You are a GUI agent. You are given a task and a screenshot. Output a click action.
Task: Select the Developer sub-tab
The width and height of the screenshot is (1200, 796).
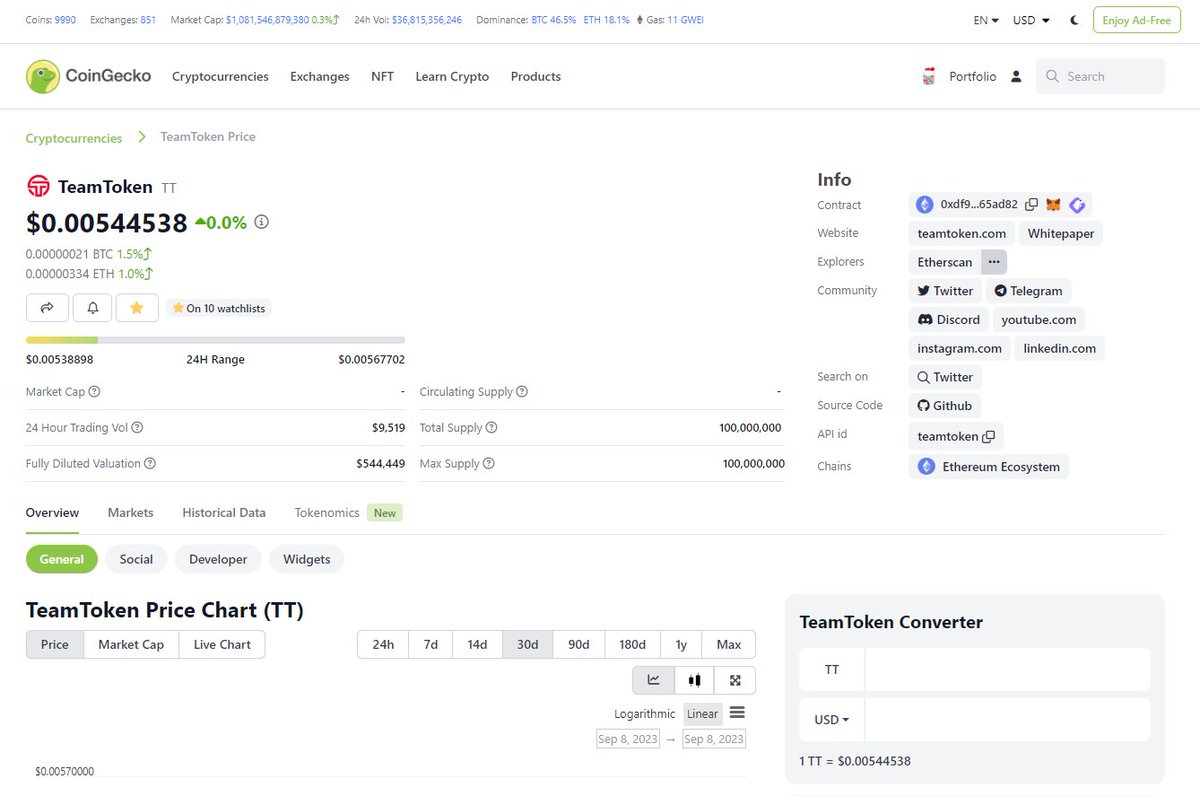[218, 559]
